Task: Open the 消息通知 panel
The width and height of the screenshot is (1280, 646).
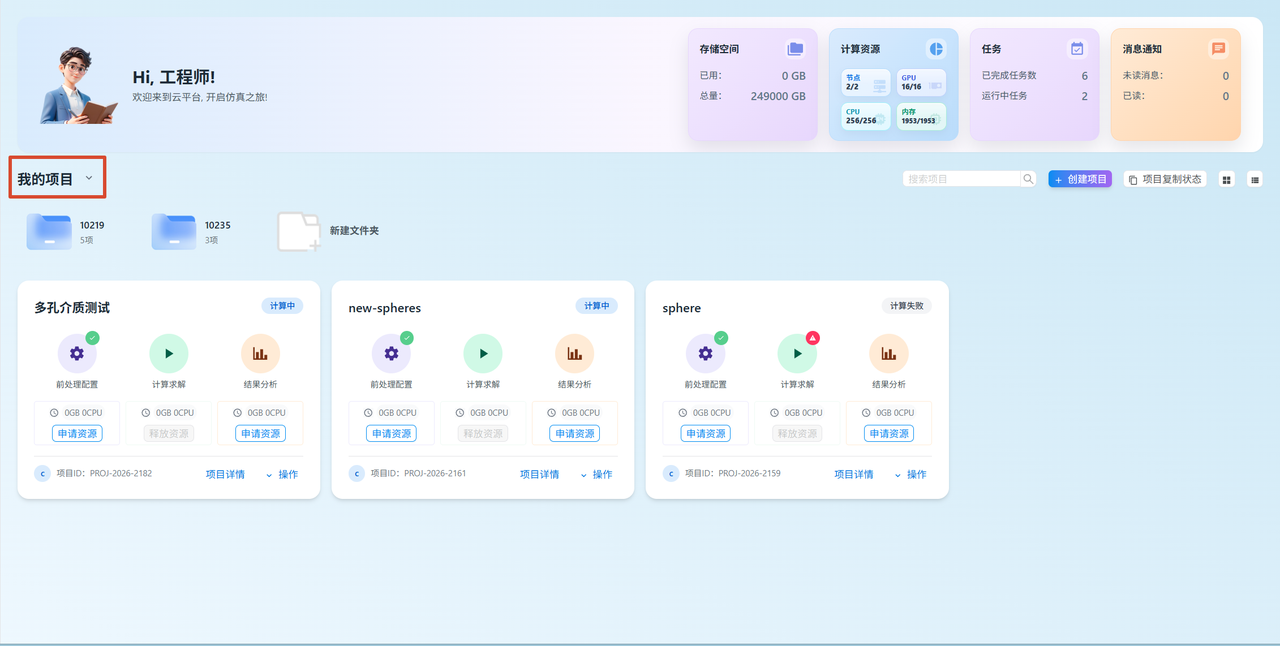Action: click(1176, 84)
